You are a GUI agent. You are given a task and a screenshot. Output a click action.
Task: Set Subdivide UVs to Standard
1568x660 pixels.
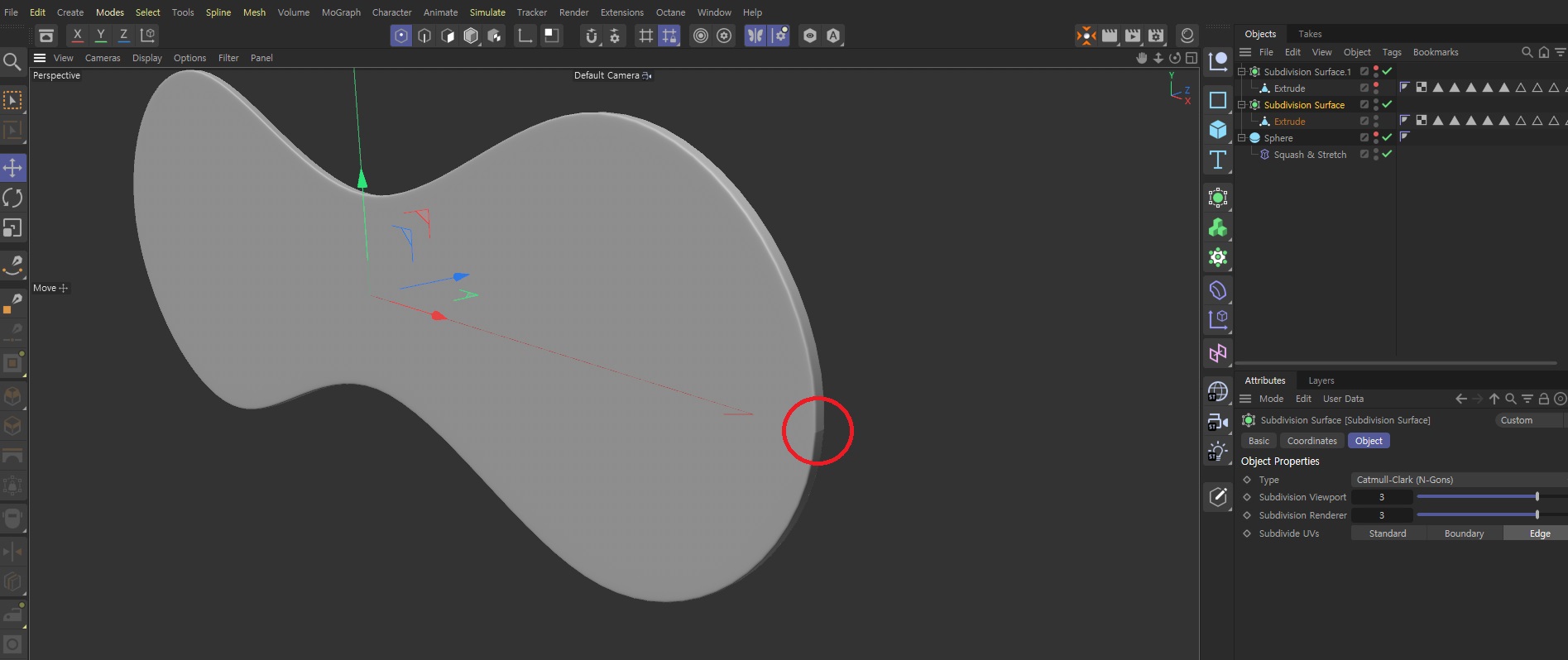[1388, 533]
